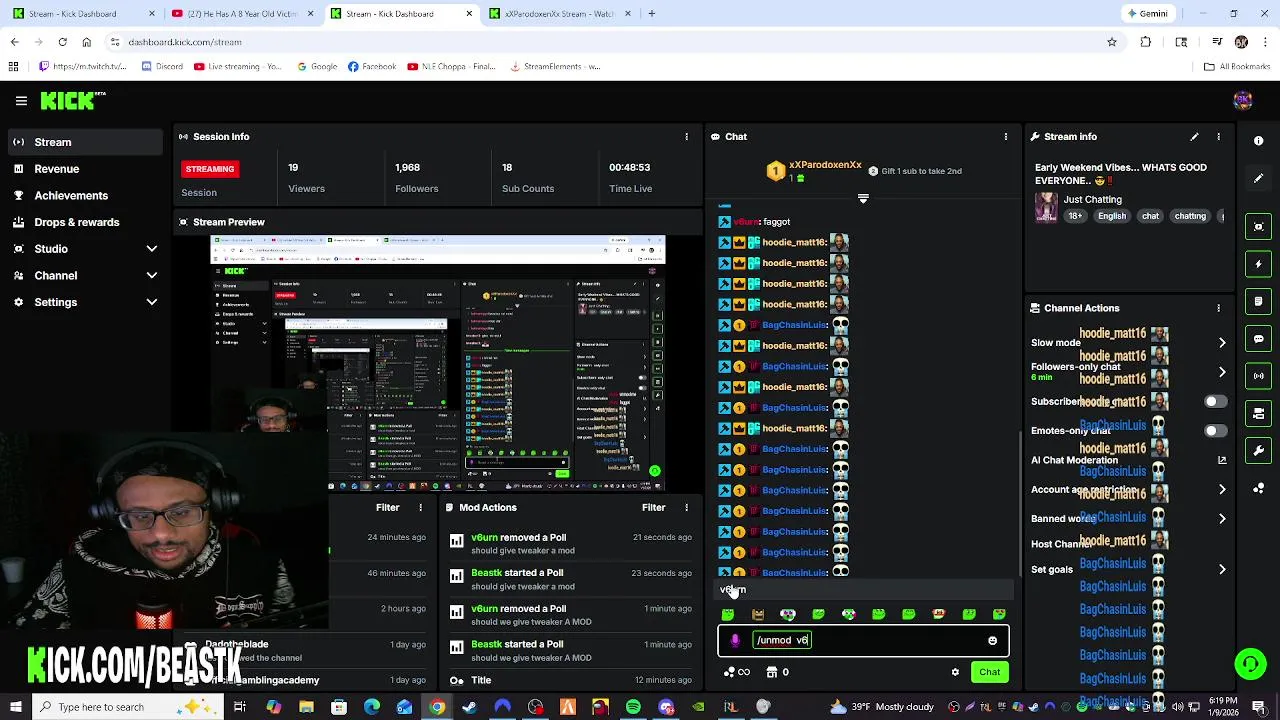Select the chat bubble icon in right sidebar

1259,339
